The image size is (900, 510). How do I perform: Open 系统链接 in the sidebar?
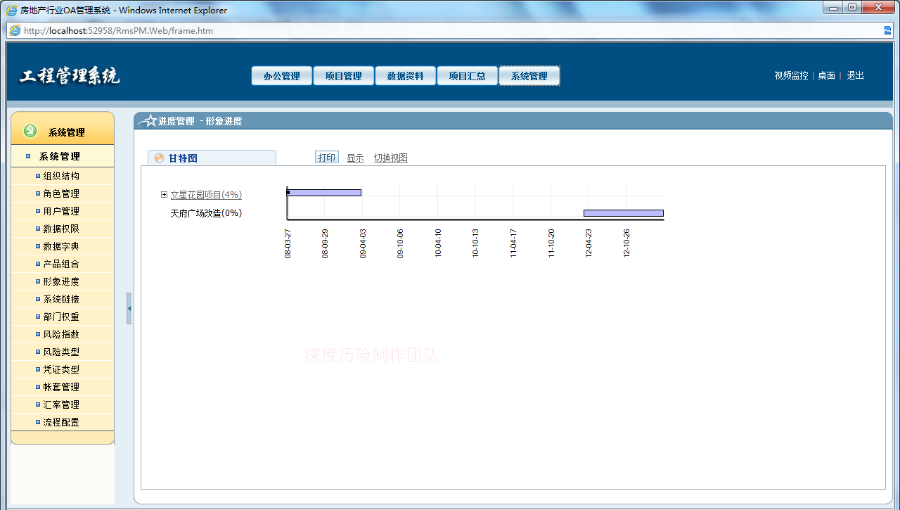[61, 299]
